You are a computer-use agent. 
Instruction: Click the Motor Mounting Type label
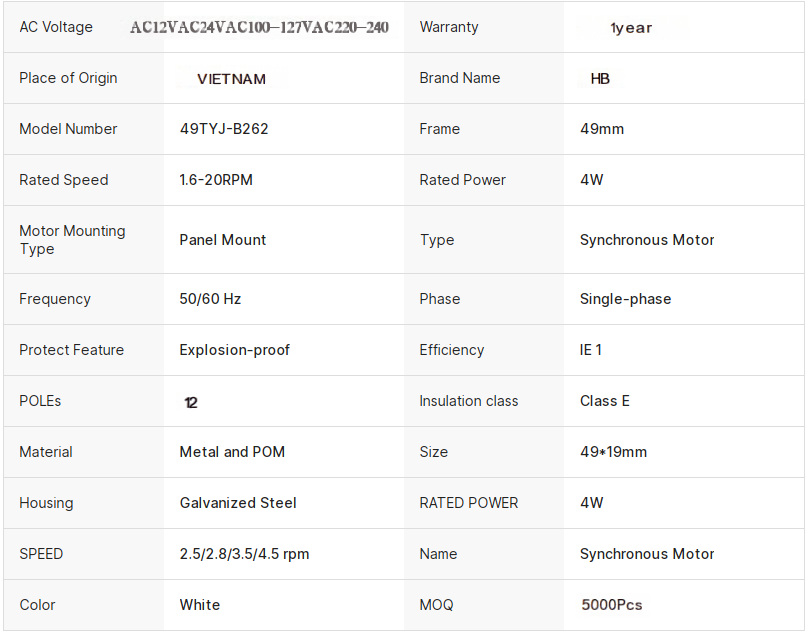coord(72,240)
